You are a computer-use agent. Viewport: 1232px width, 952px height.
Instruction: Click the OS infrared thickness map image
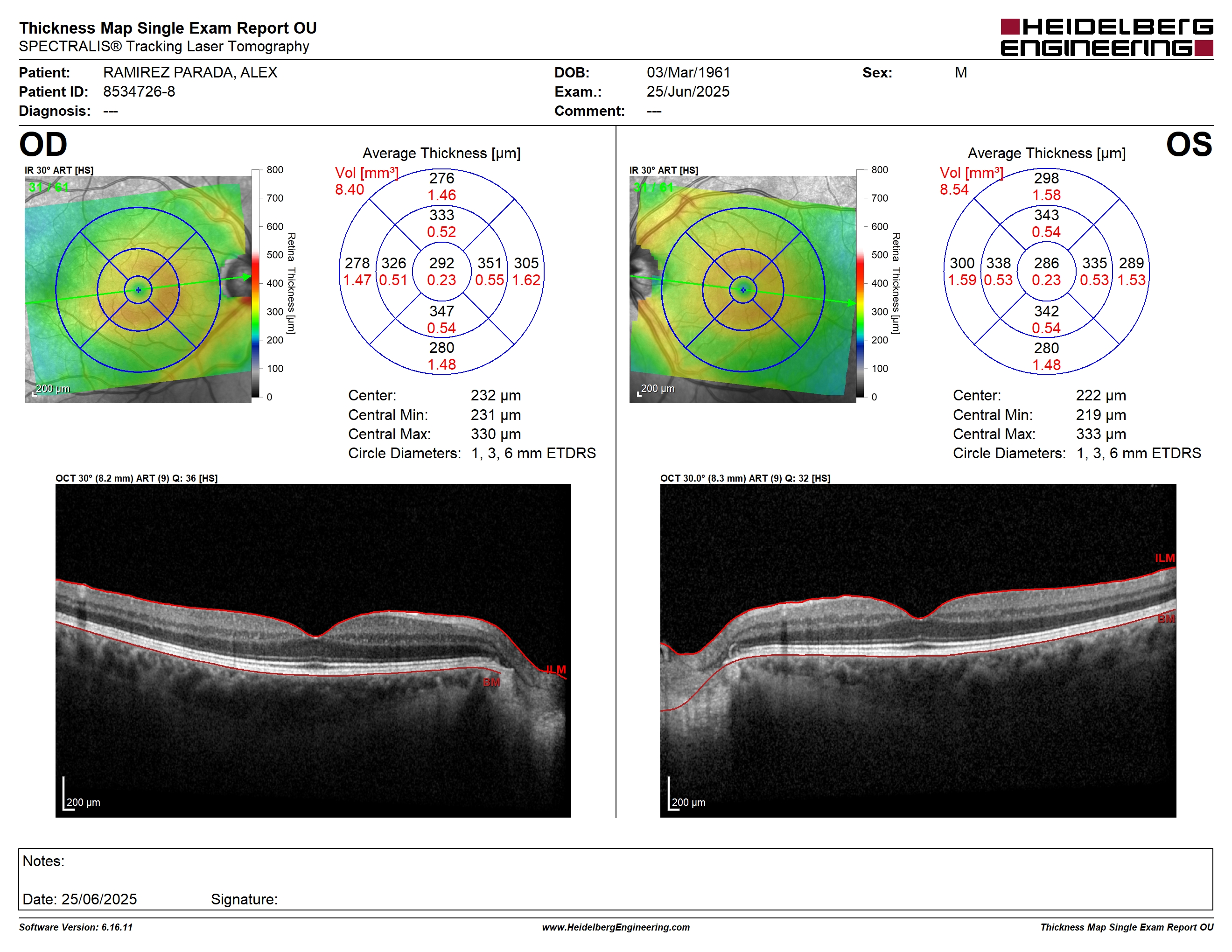coord(743,289)
